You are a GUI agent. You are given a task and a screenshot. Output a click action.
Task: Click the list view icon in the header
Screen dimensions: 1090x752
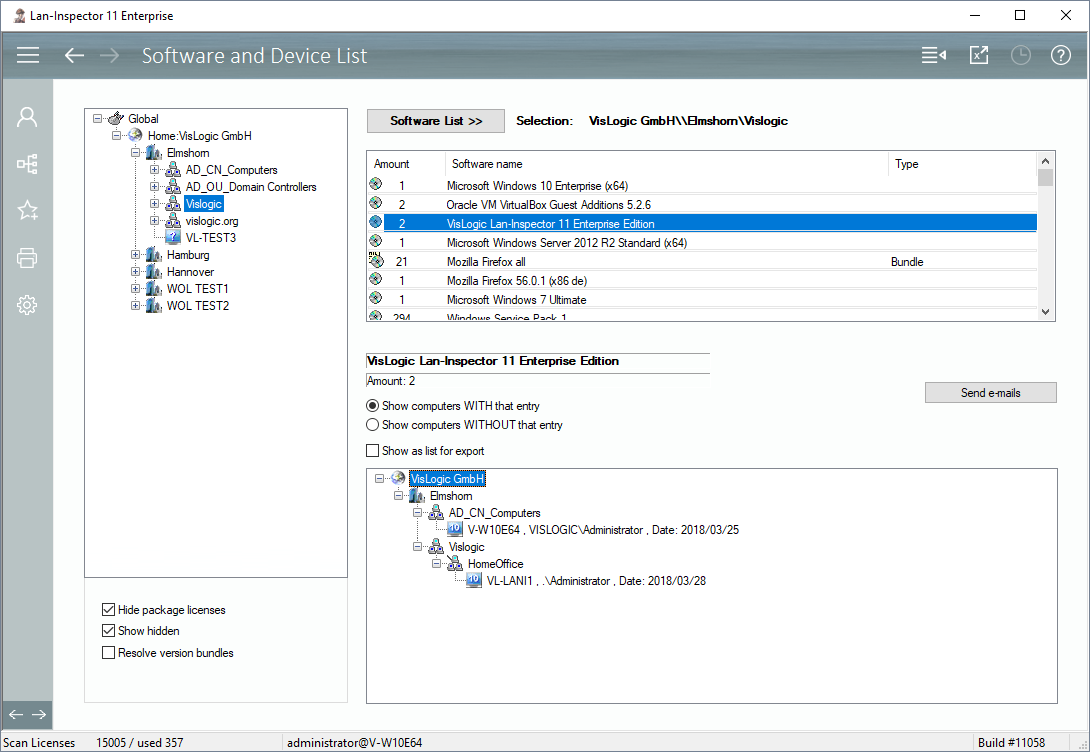(933, 55)
